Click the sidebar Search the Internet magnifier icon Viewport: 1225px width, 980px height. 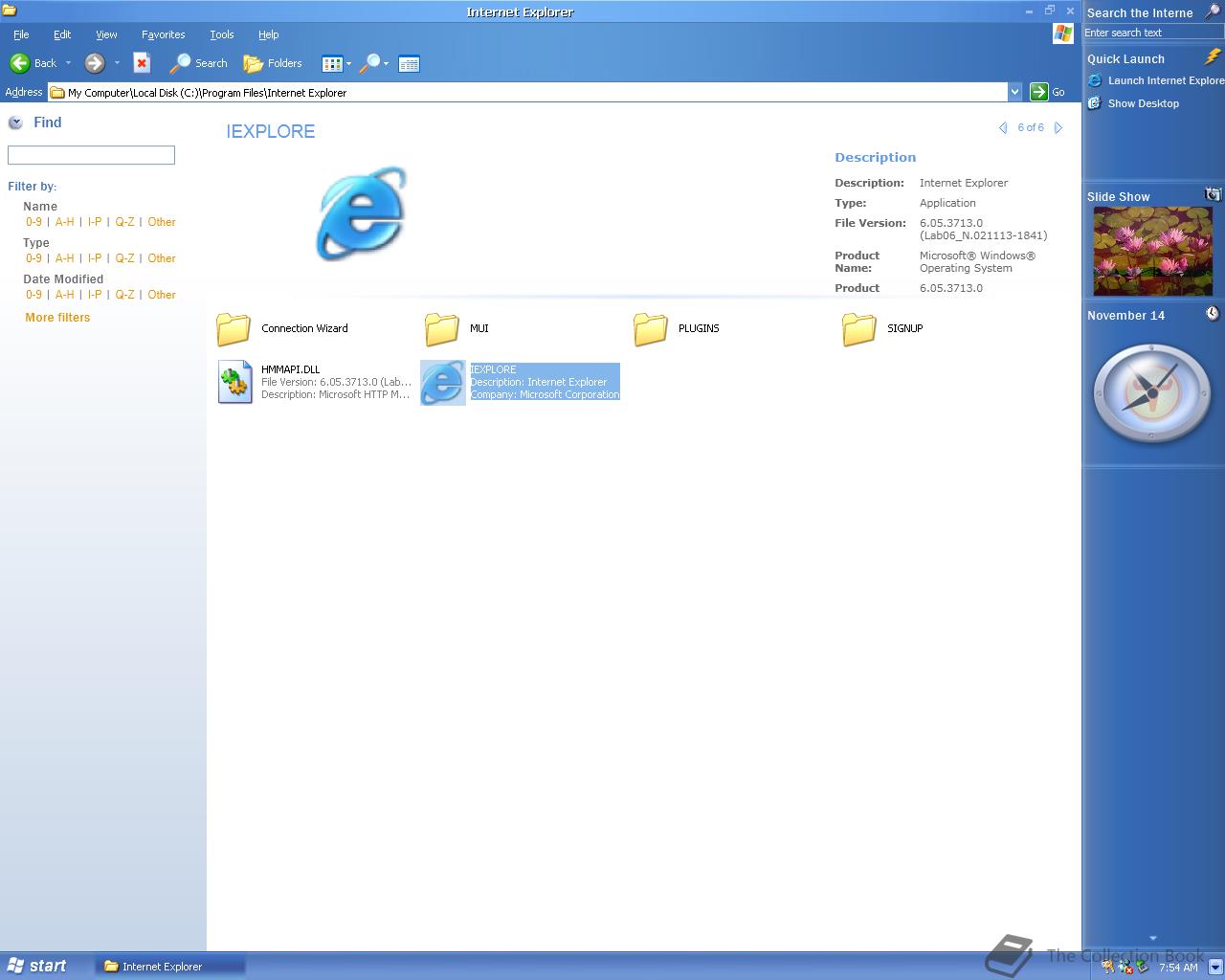(x=1212, y=12)
